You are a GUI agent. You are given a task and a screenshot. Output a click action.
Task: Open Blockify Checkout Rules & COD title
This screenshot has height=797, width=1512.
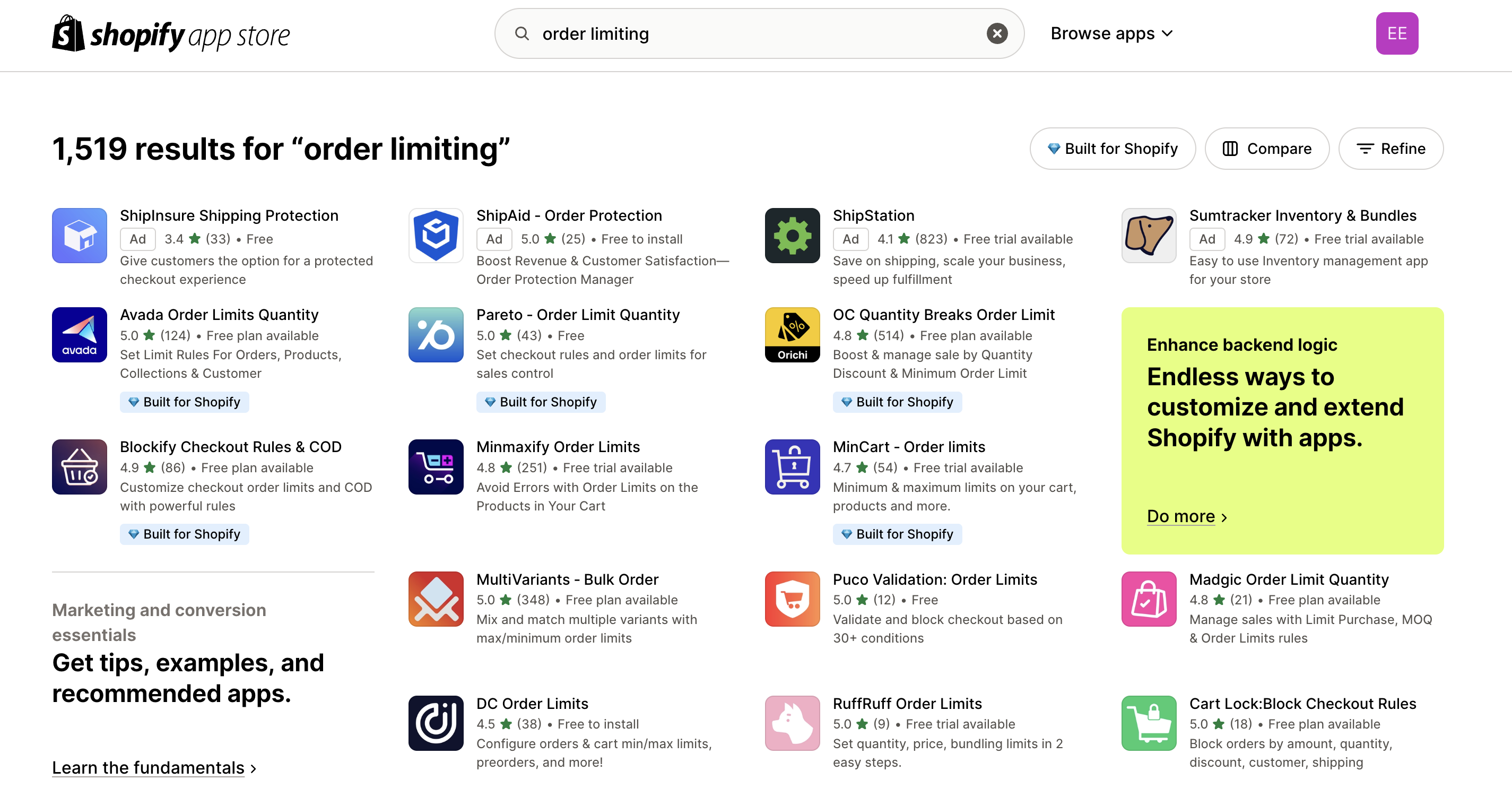[x=231, y=447]
